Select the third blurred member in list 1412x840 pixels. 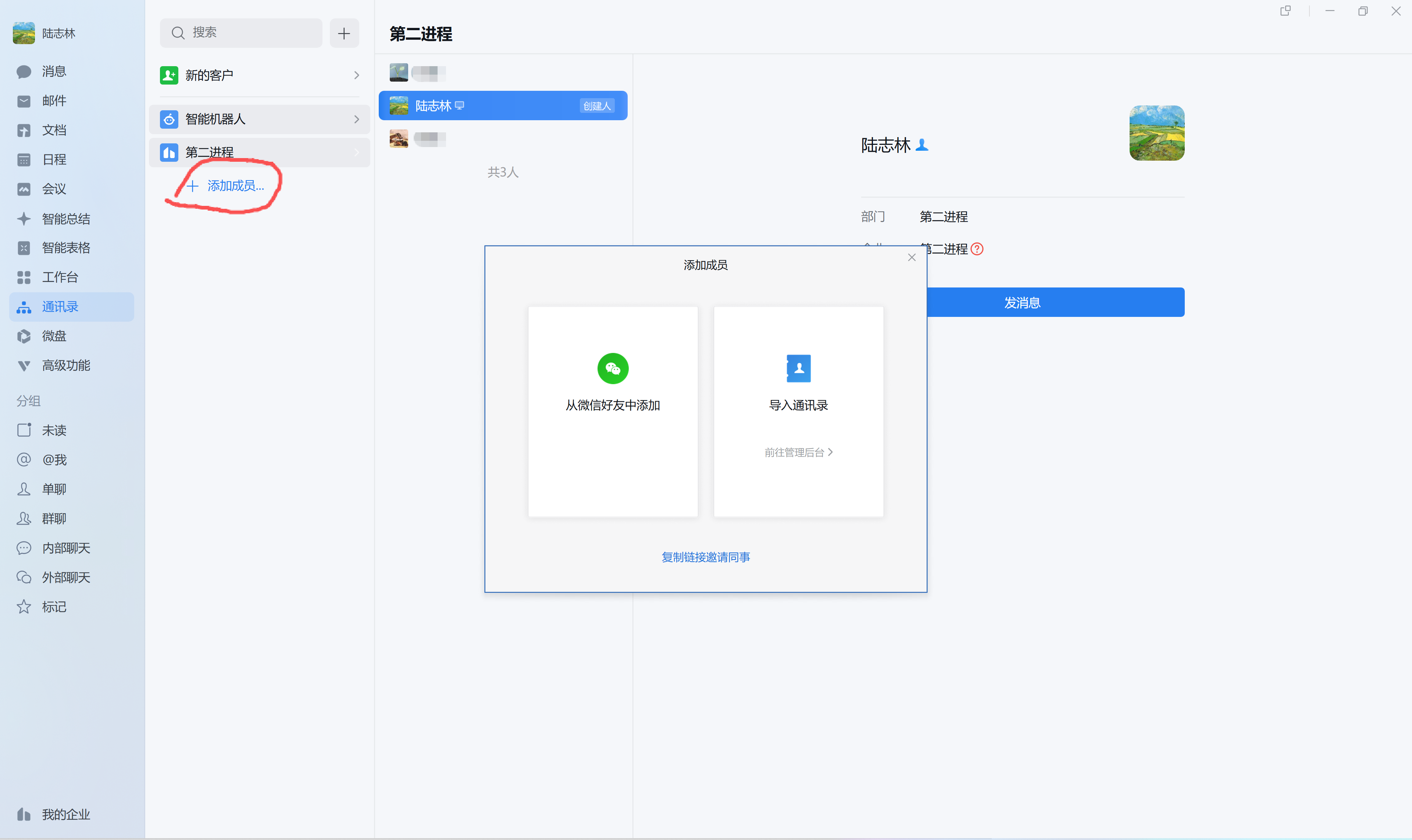pos(503,139)
